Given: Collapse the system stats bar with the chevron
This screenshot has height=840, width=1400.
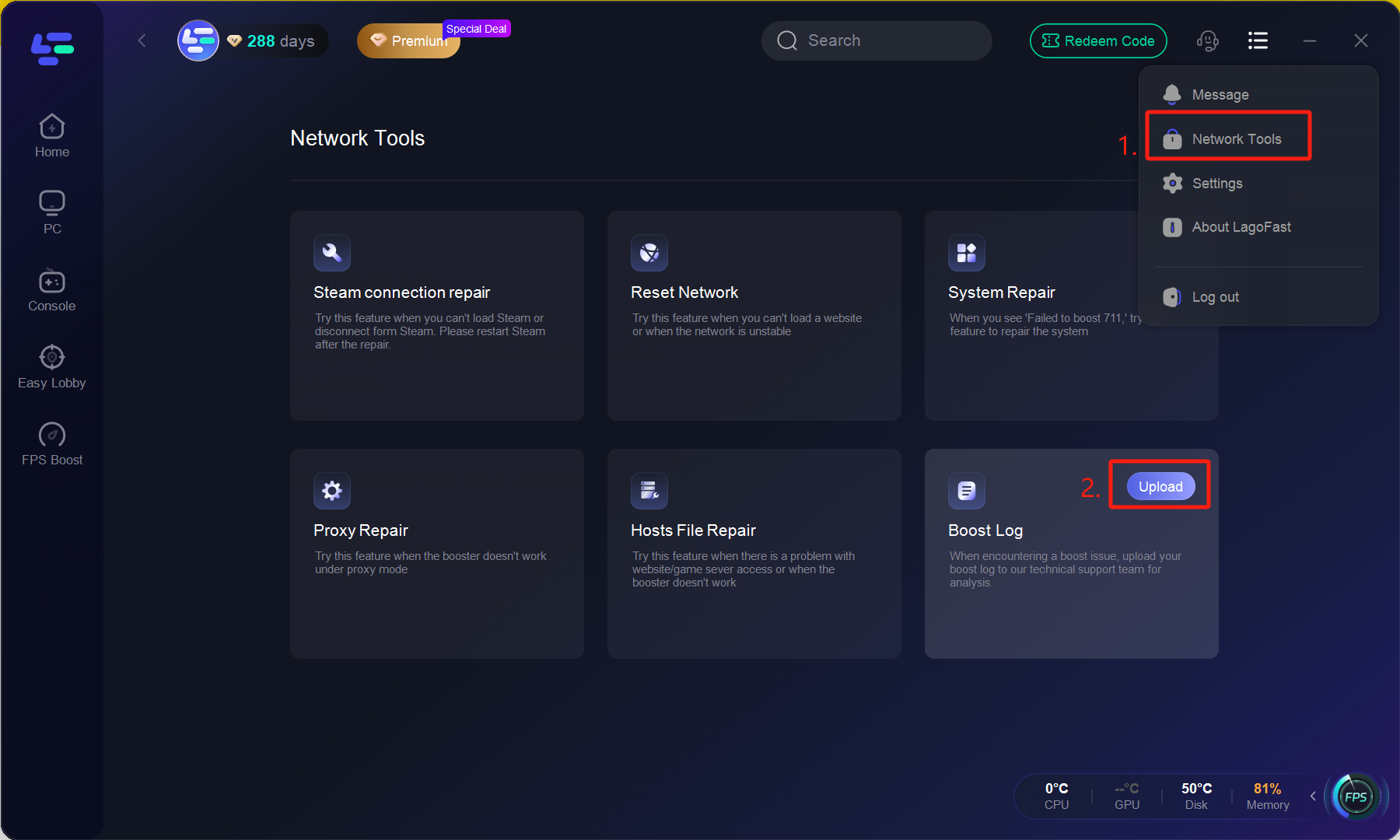Looking at the screenshot, I should (1313, 796).
